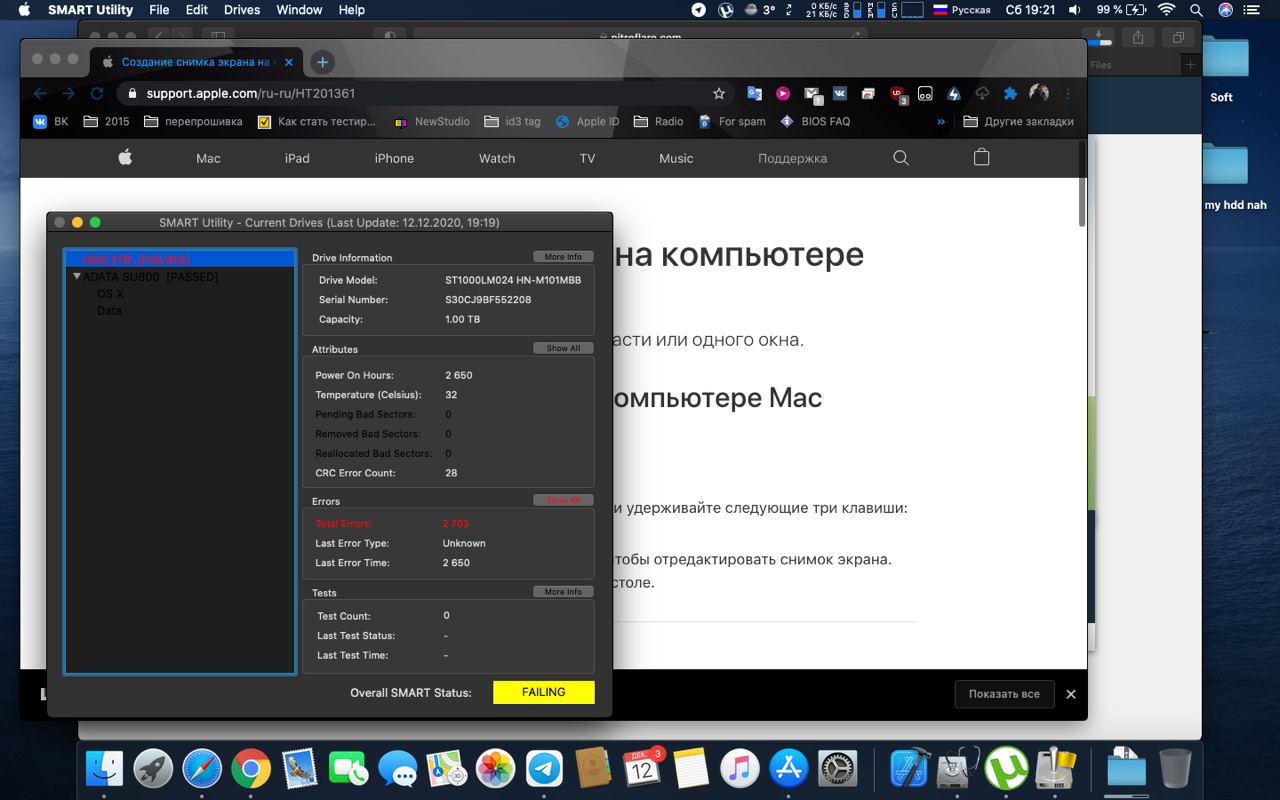The width and height of the screenshot is (1280, 800).
Task: Open App Store from the Dock
Action: (789, 769)
